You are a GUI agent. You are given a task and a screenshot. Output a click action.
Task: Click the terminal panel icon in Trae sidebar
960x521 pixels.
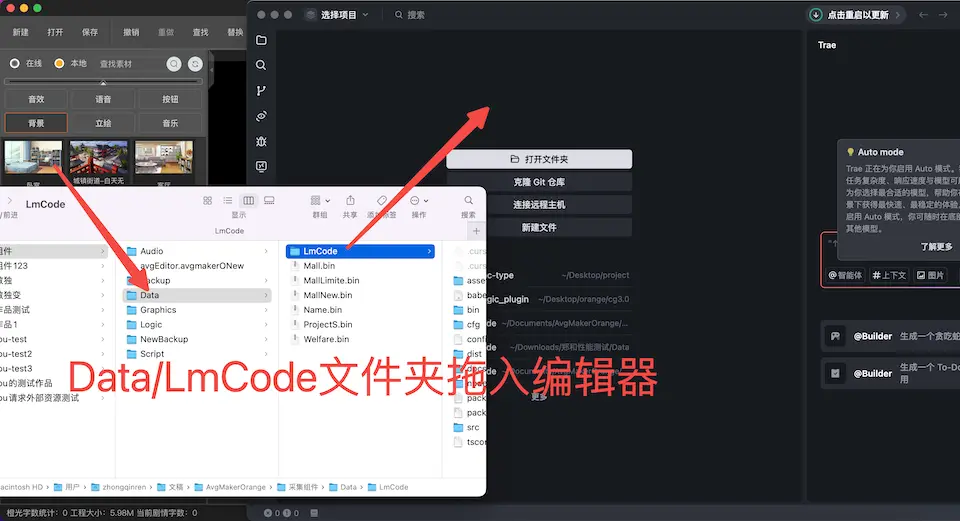(x=261, y=167)
